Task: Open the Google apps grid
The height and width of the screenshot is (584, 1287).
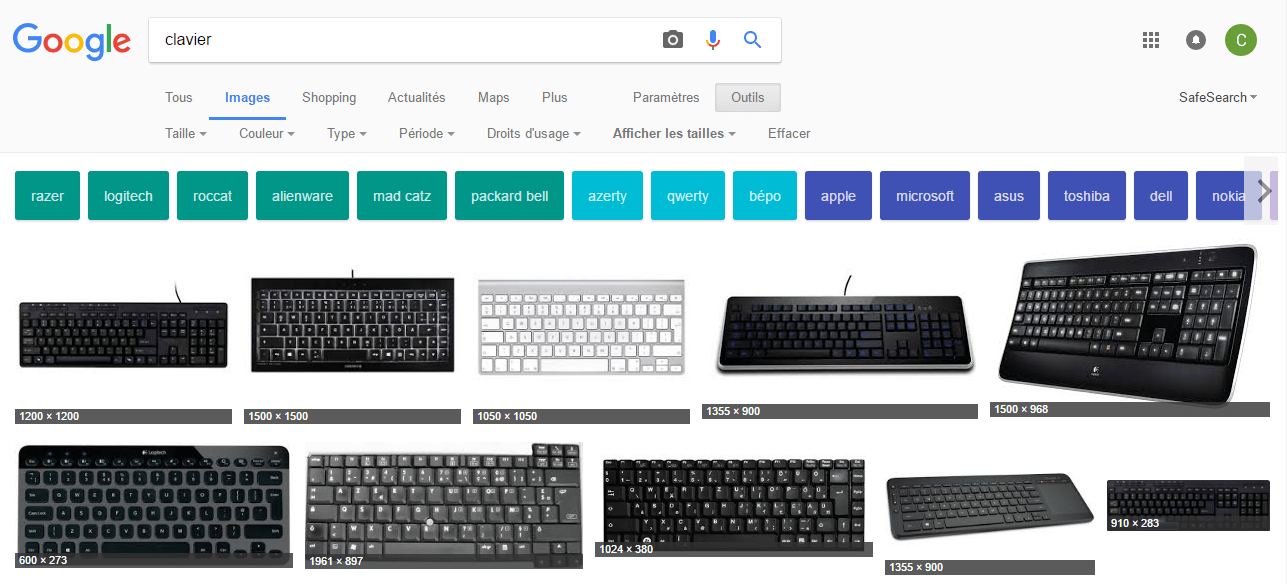Action: click(1150, 40)
